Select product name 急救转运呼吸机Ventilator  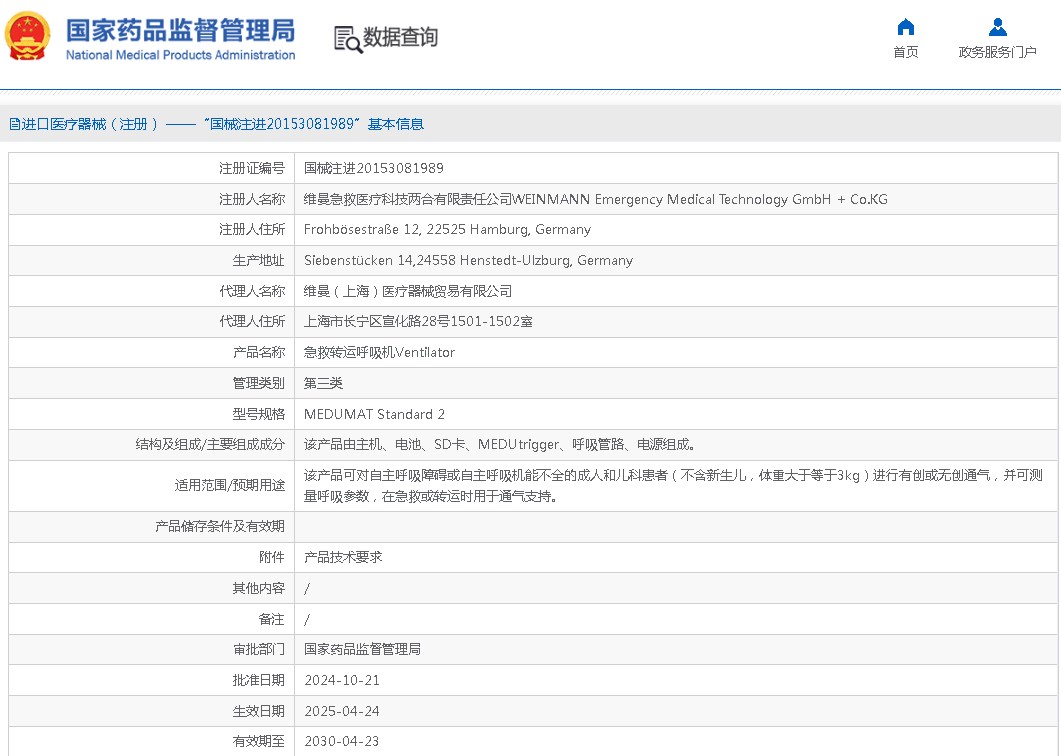tap(379, 352)
